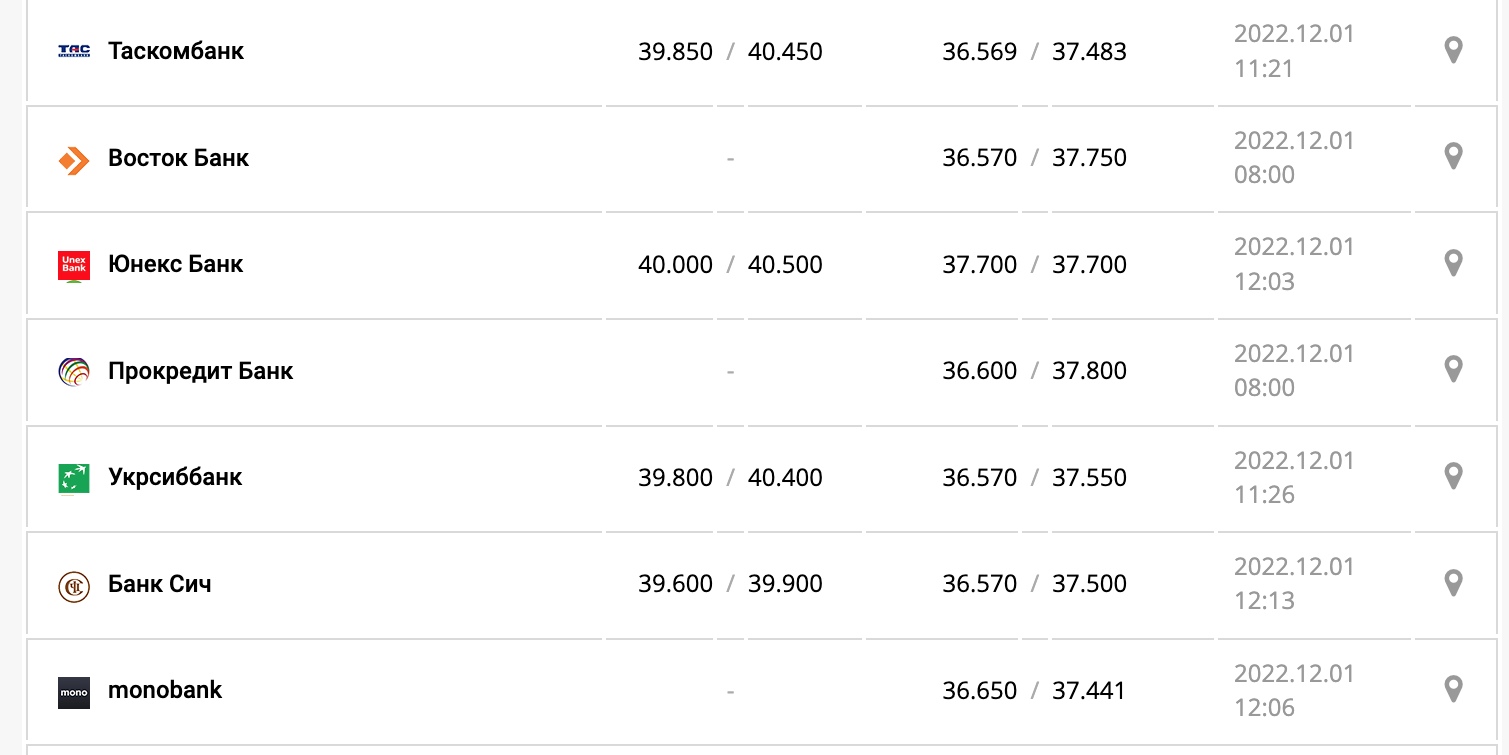1509x755 pixels.
Task: Click the Банк Сич logo icon
Action: point(74,585)
